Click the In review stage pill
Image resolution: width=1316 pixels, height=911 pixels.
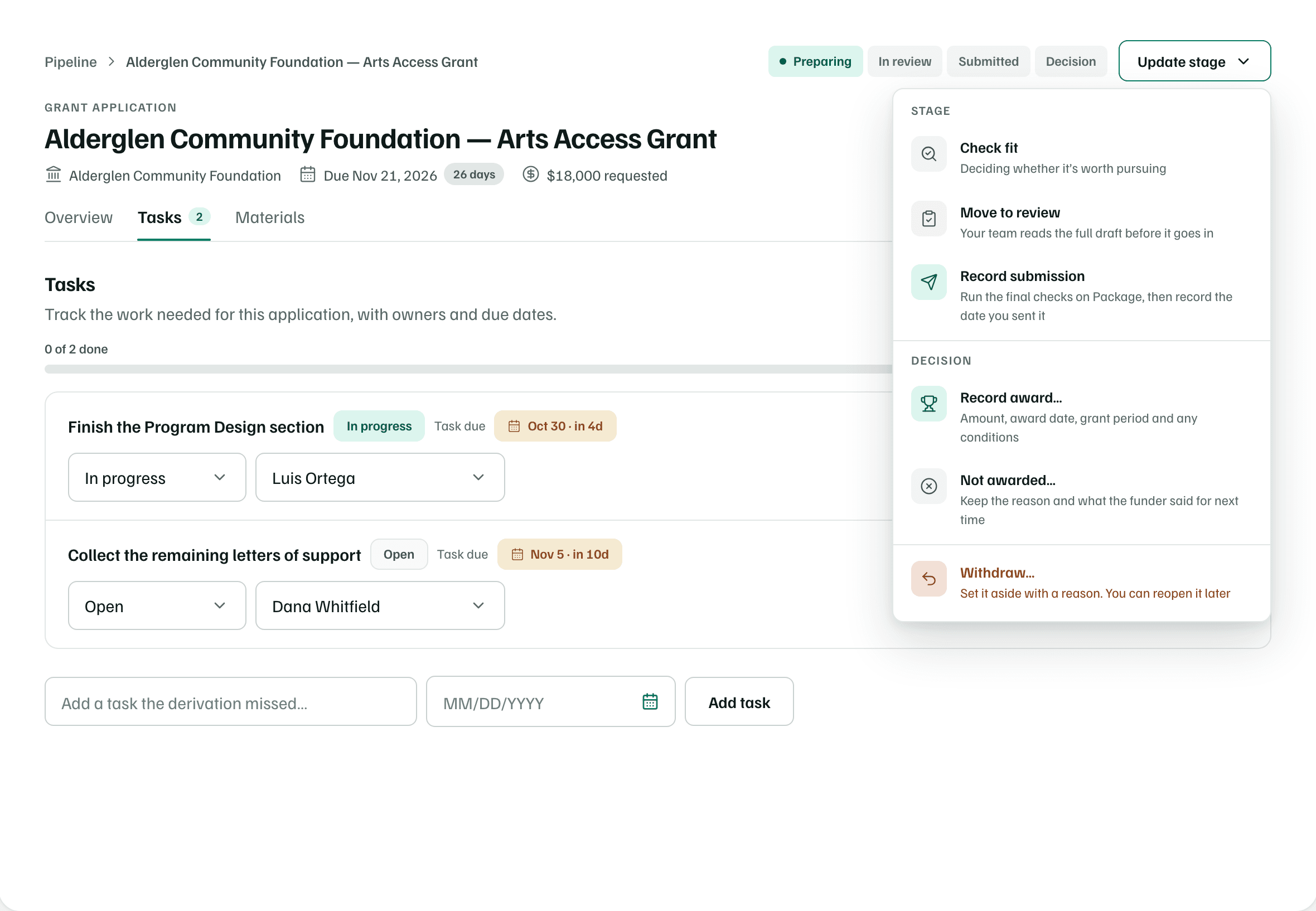pyautogui.click(x=904, y=61)
